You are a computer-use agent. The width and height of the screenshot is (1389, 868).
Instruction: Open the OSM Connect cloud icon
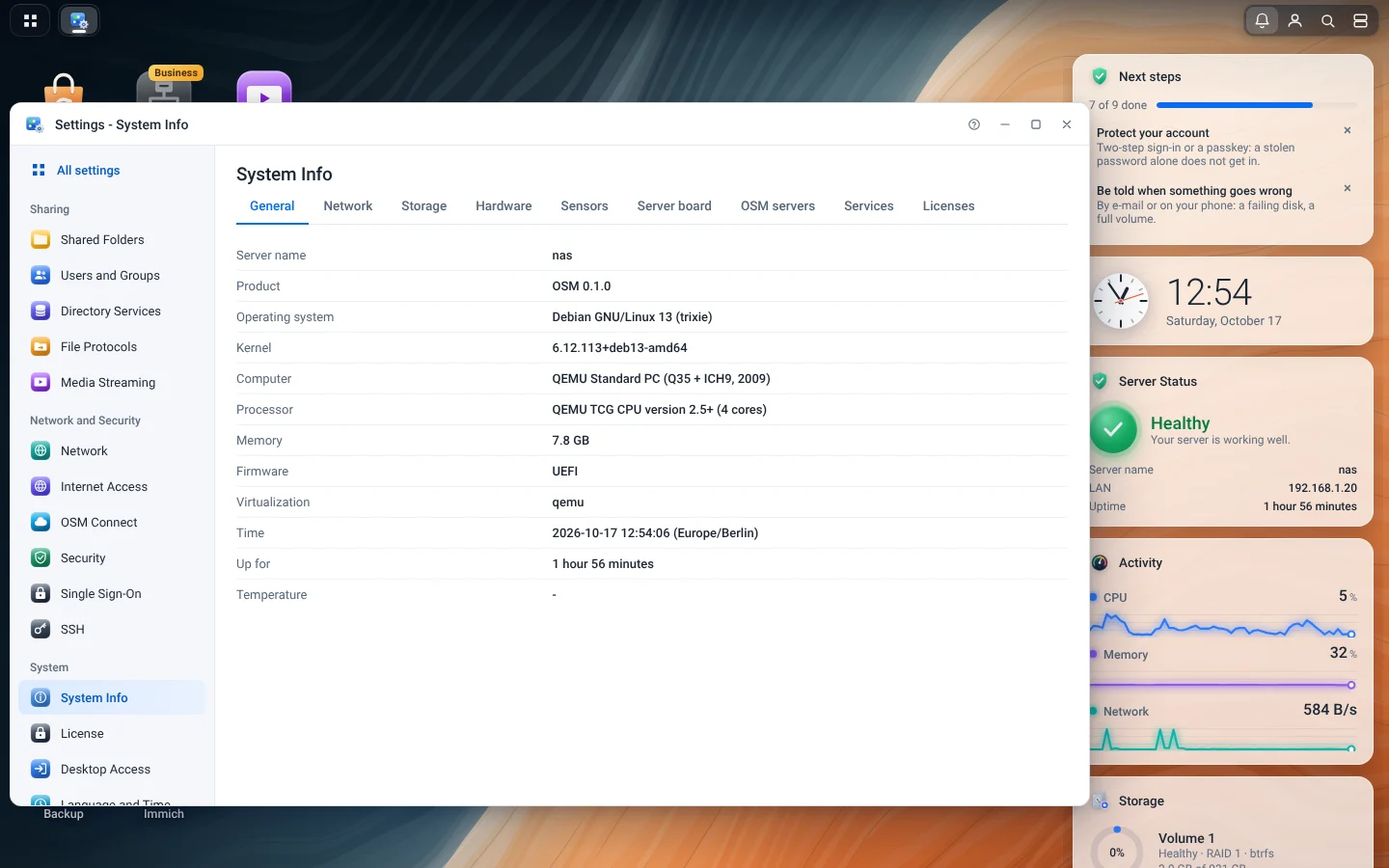click(41, 522)
